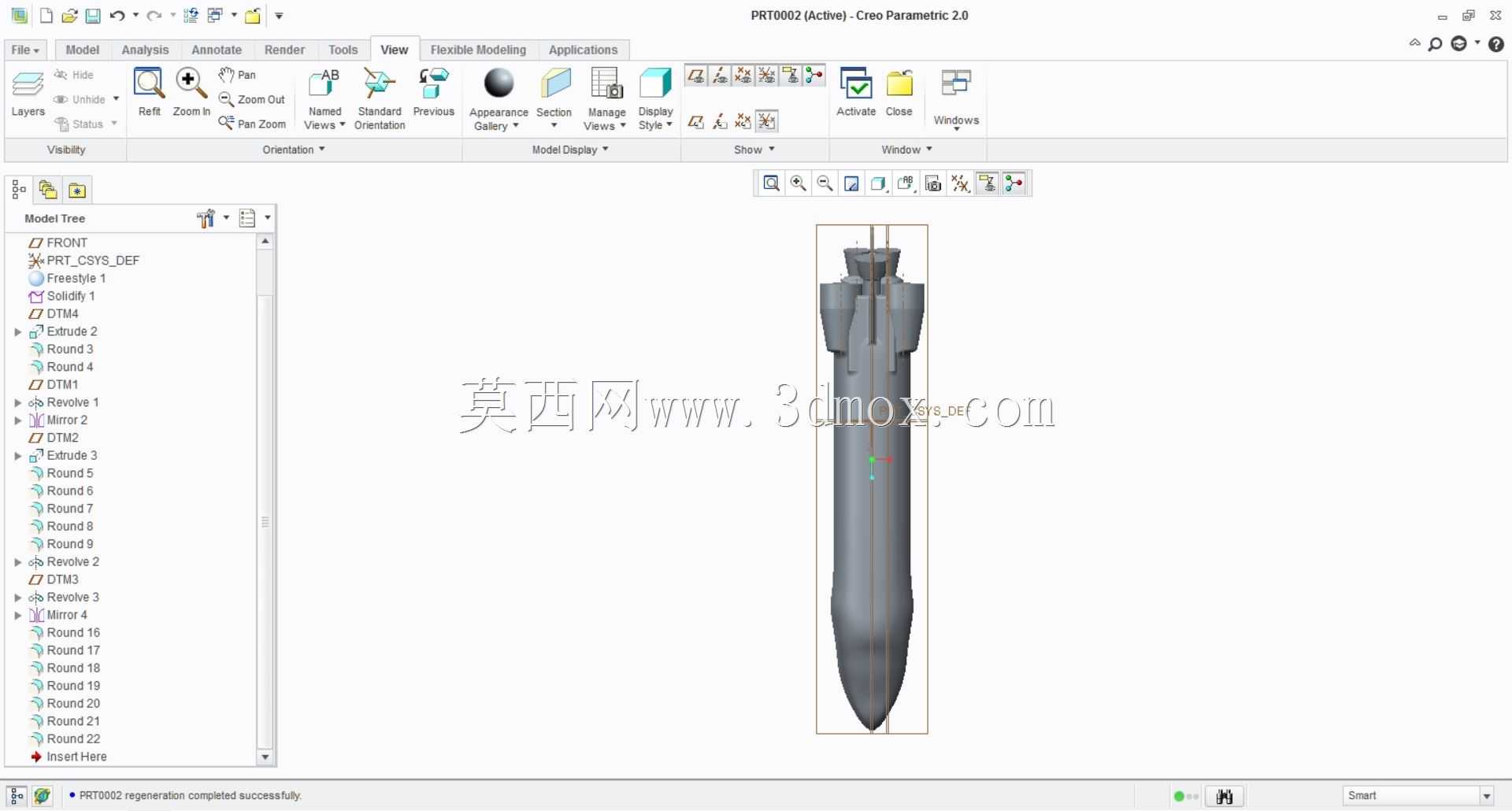Click the Refit icon
1512x811 pixels.
click(x=149, y=93)
